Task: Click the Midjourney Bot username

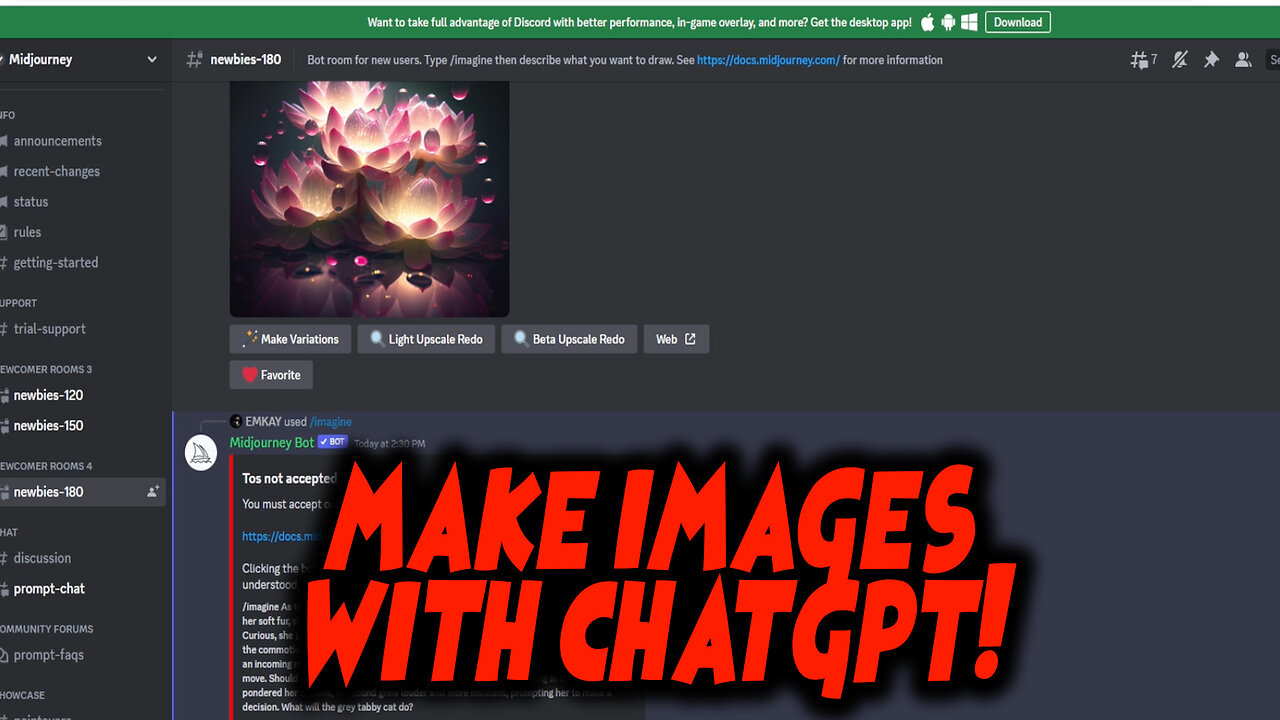Action: [x=272, y=442]
